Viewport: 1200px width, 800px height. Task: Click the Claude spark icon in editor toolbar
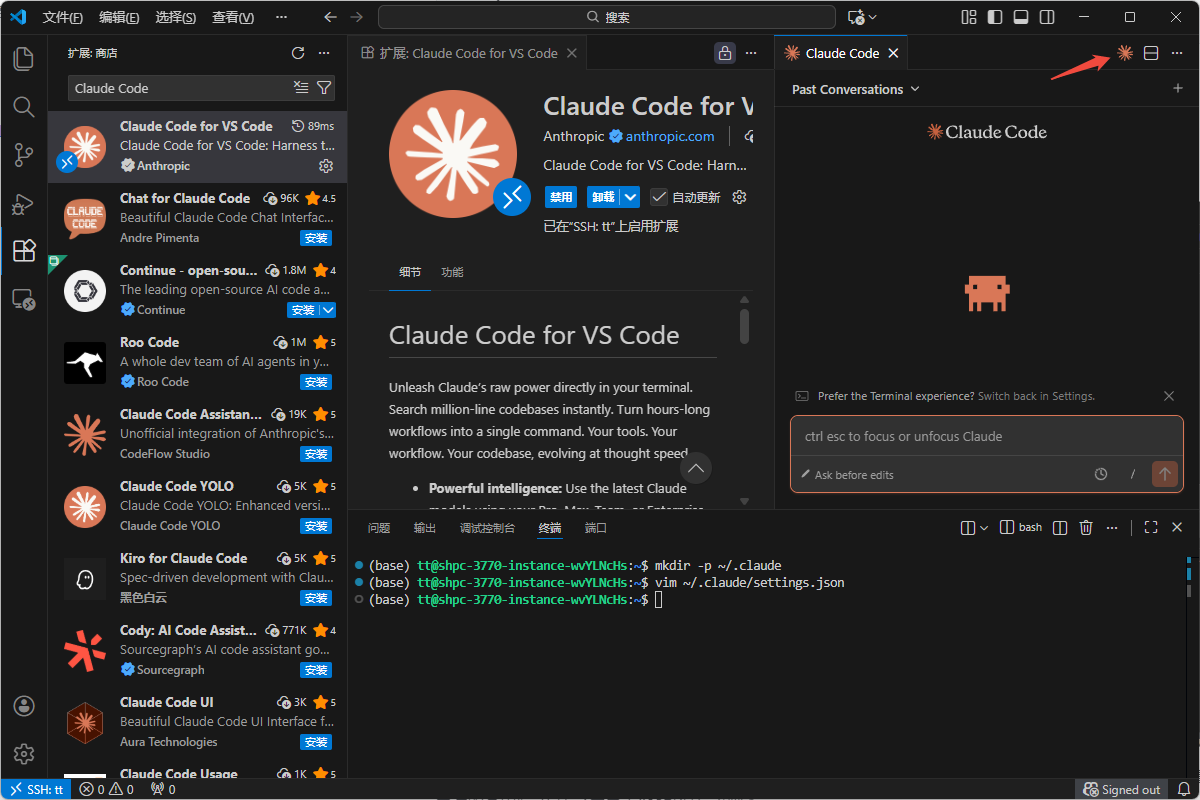1125,53
